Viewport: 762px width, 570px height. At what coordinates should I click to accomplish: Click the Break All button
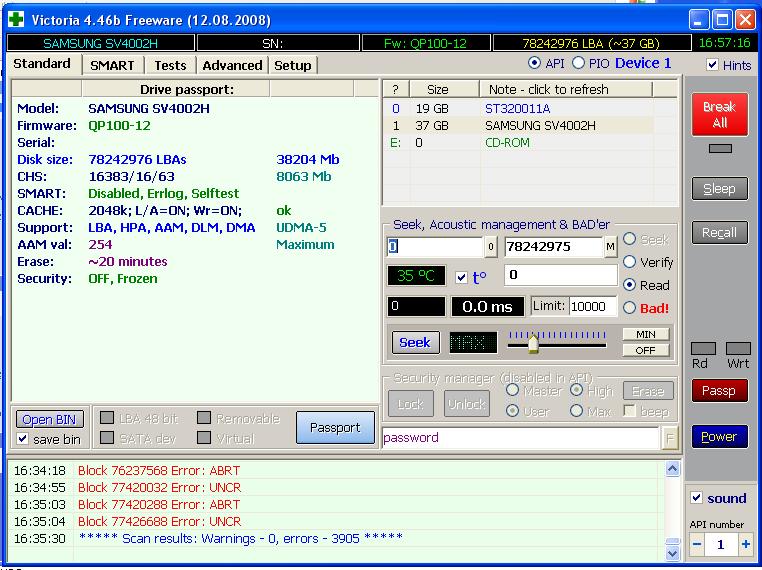720,114
